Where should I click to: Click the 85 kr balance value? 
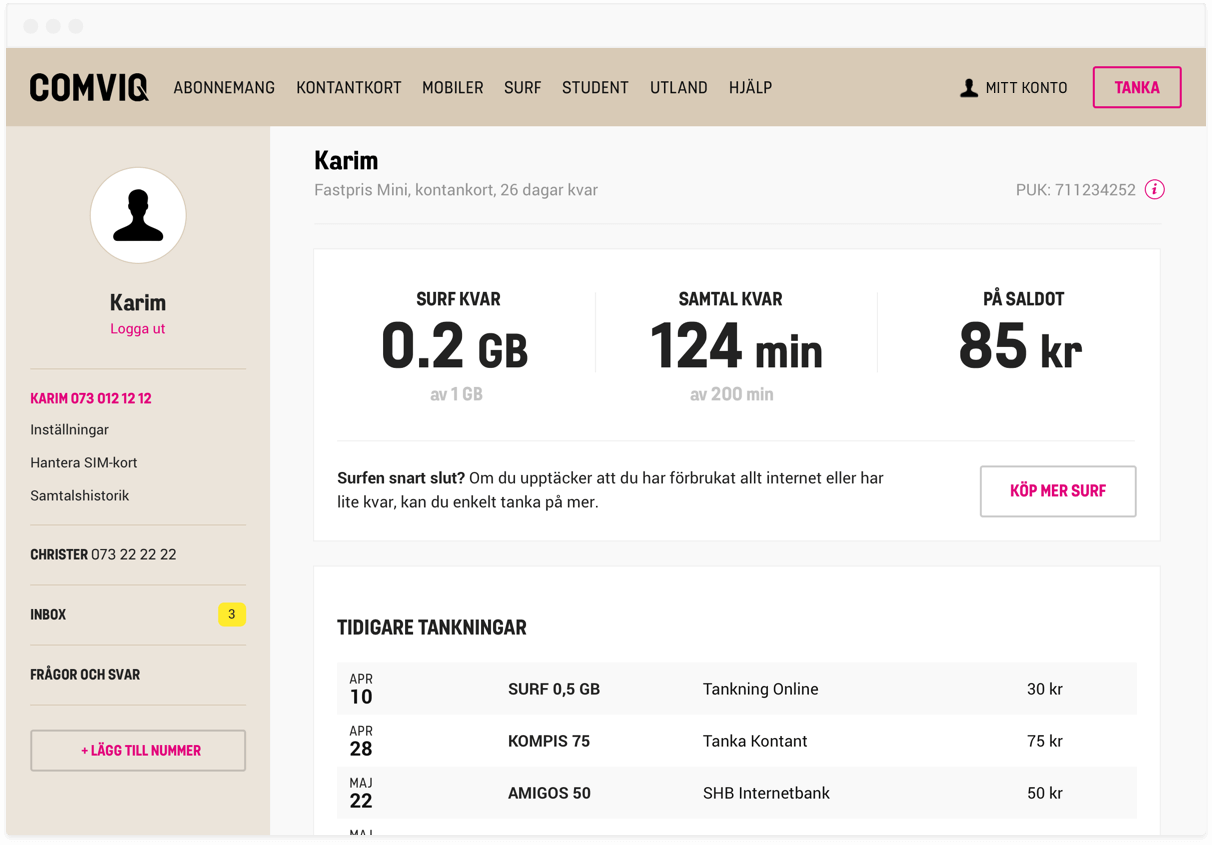pos(1020,346)
